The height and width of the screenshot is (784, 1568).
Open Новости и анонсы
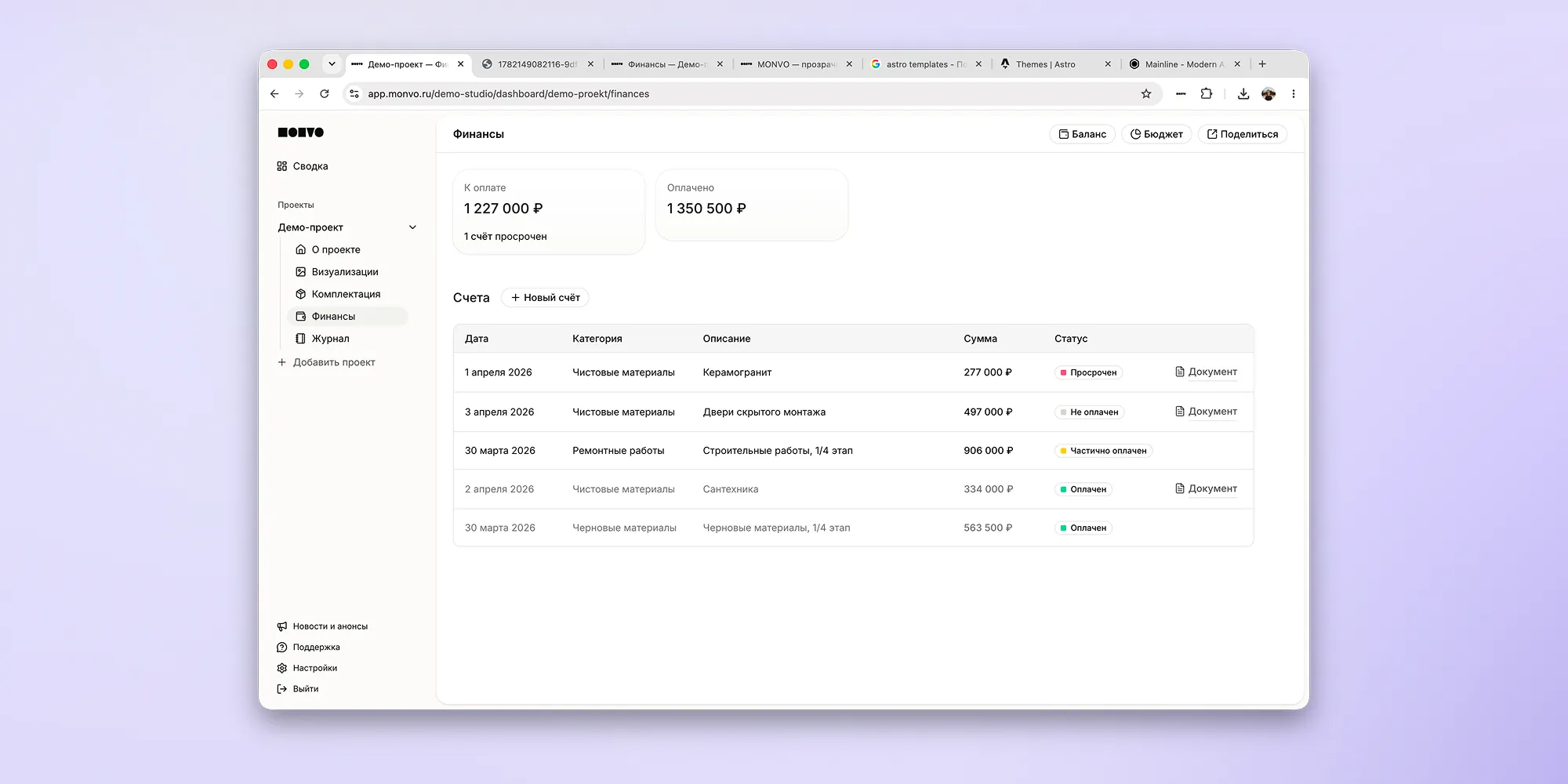[x=322, y=626]
